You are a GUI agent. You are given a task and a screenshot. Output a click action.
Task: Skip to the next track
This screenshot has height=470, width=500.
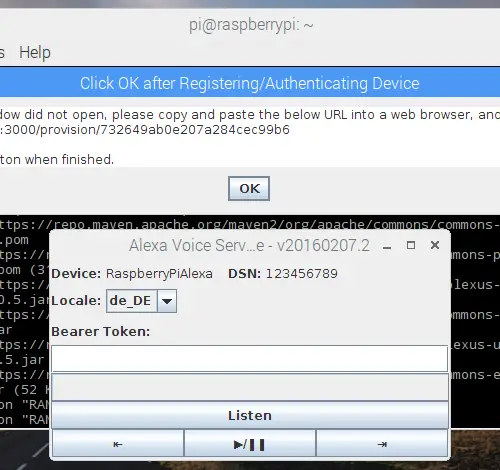click(x=382, y=444)
